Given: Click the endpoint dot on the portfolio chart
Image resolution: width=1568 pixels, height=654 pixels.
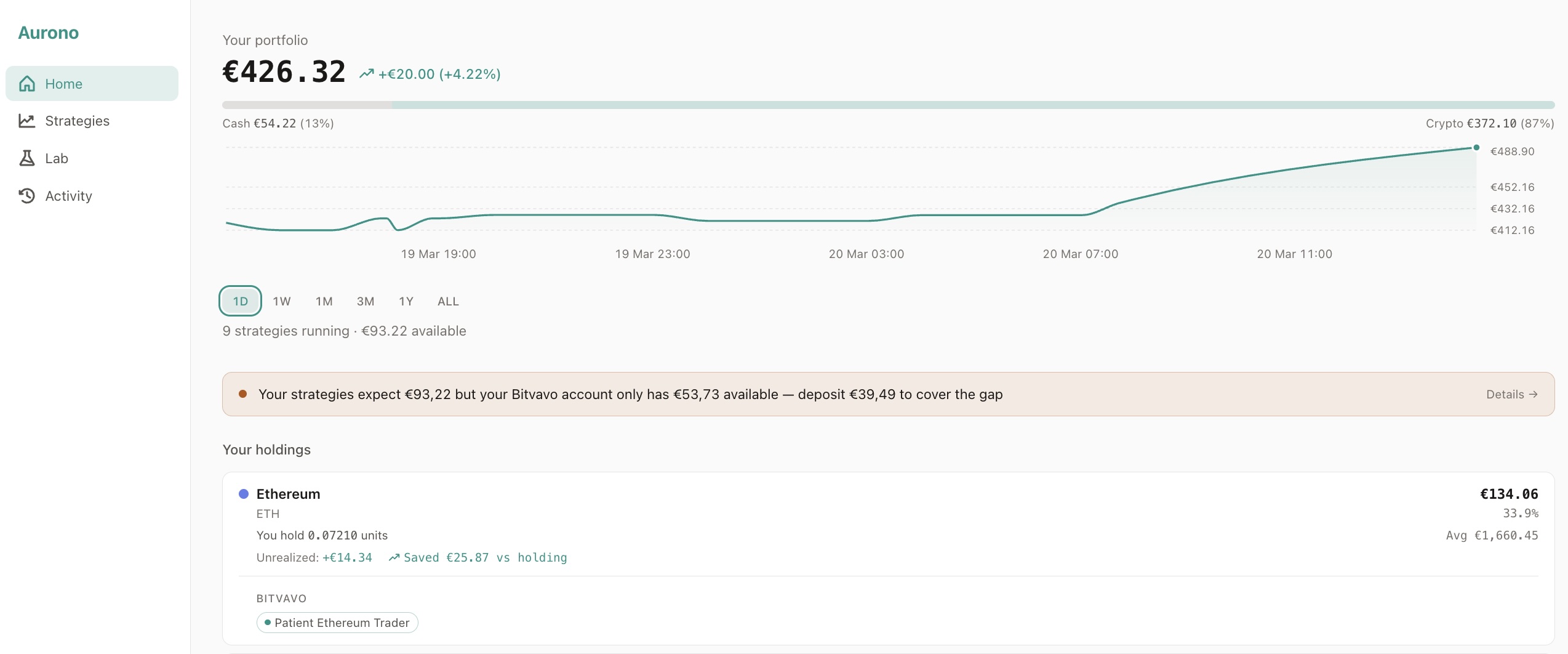Looking at the screenshot, I should [1476, 147].
